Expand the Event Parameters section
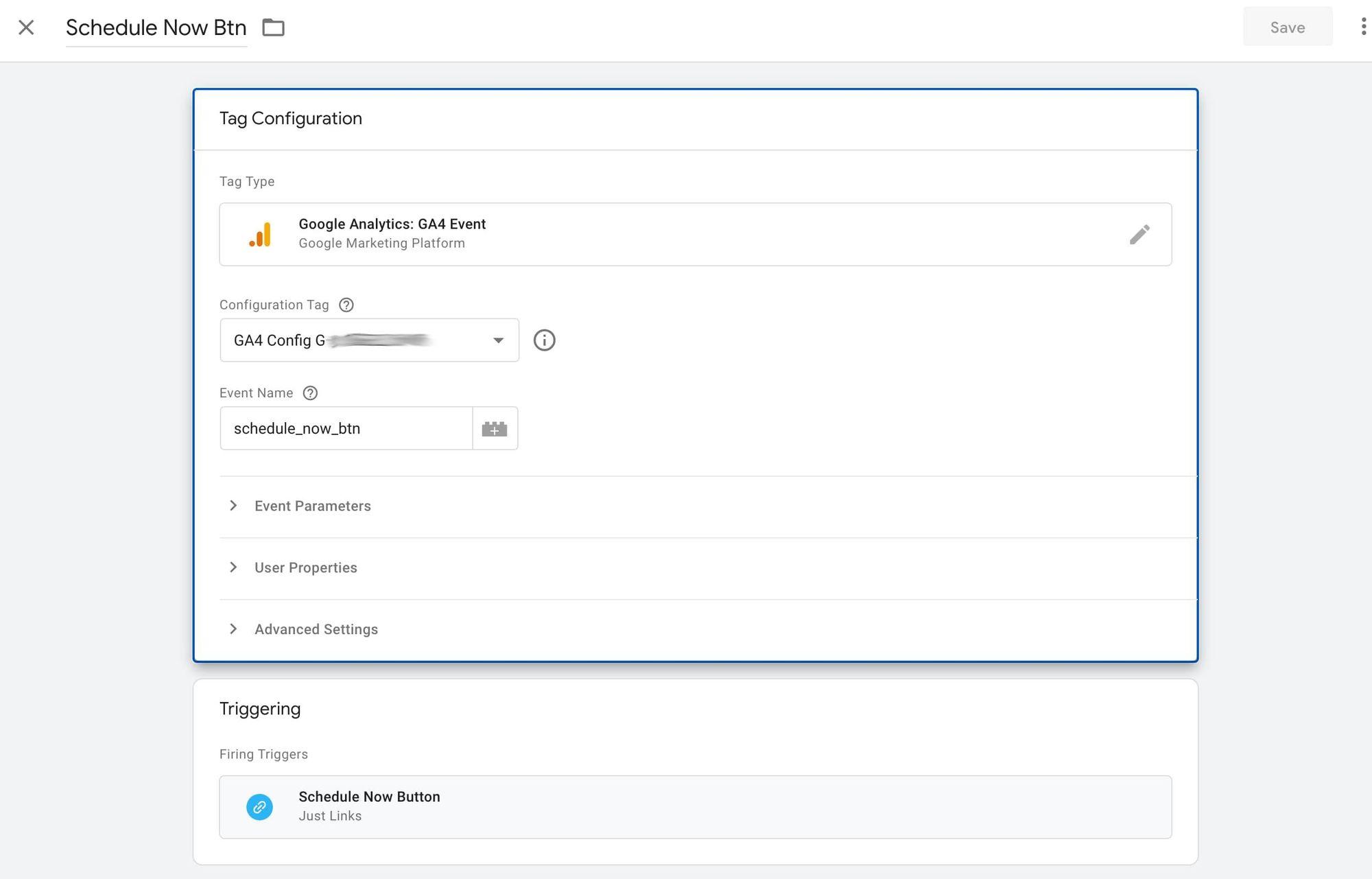The image size is (1372, 879). [x=708, y=506]
